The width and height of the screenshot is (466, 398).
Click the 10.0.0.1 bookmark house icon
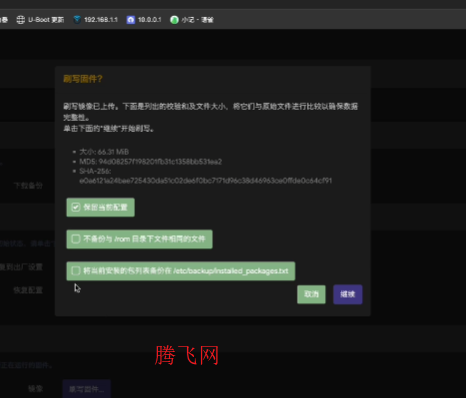[x=131, y=20]
